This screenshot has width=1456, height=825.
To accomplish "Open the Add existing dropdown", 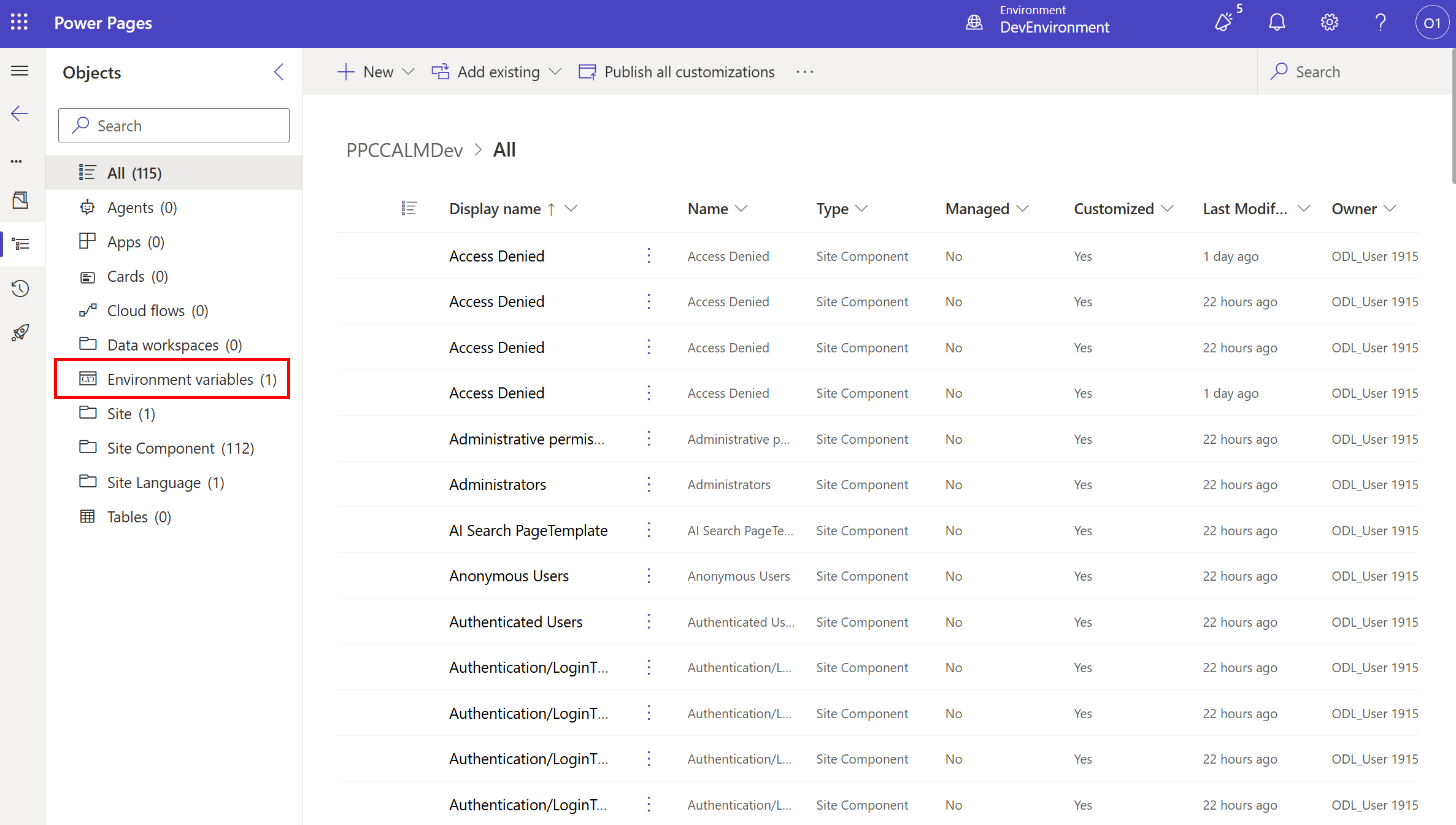I will pos(556,72).
